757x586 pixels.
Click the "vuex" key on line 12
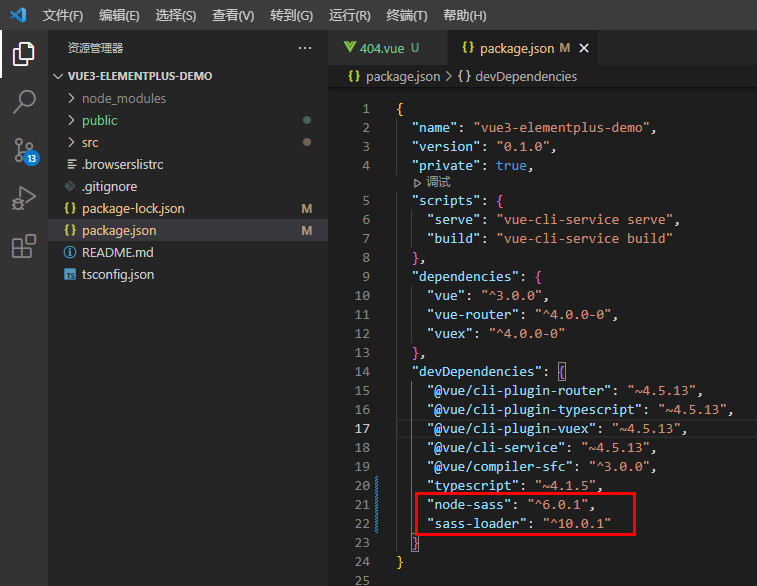[x=449, y=334]
